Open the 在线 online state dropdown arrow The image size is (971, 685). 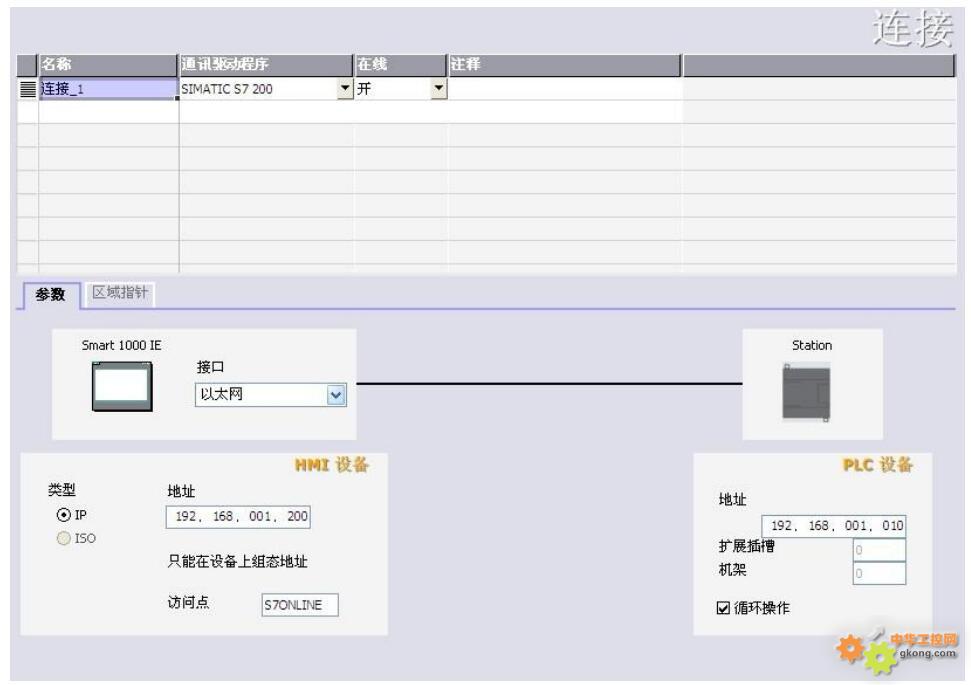(x=438, y=89)
